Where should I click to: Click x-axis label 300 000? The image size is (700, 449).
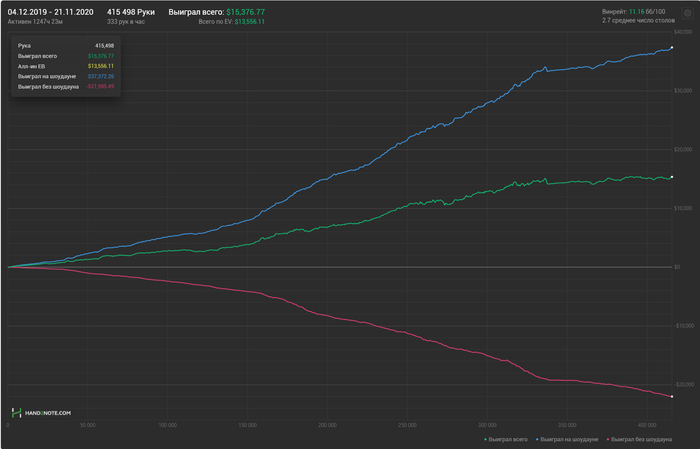[488, 425]
